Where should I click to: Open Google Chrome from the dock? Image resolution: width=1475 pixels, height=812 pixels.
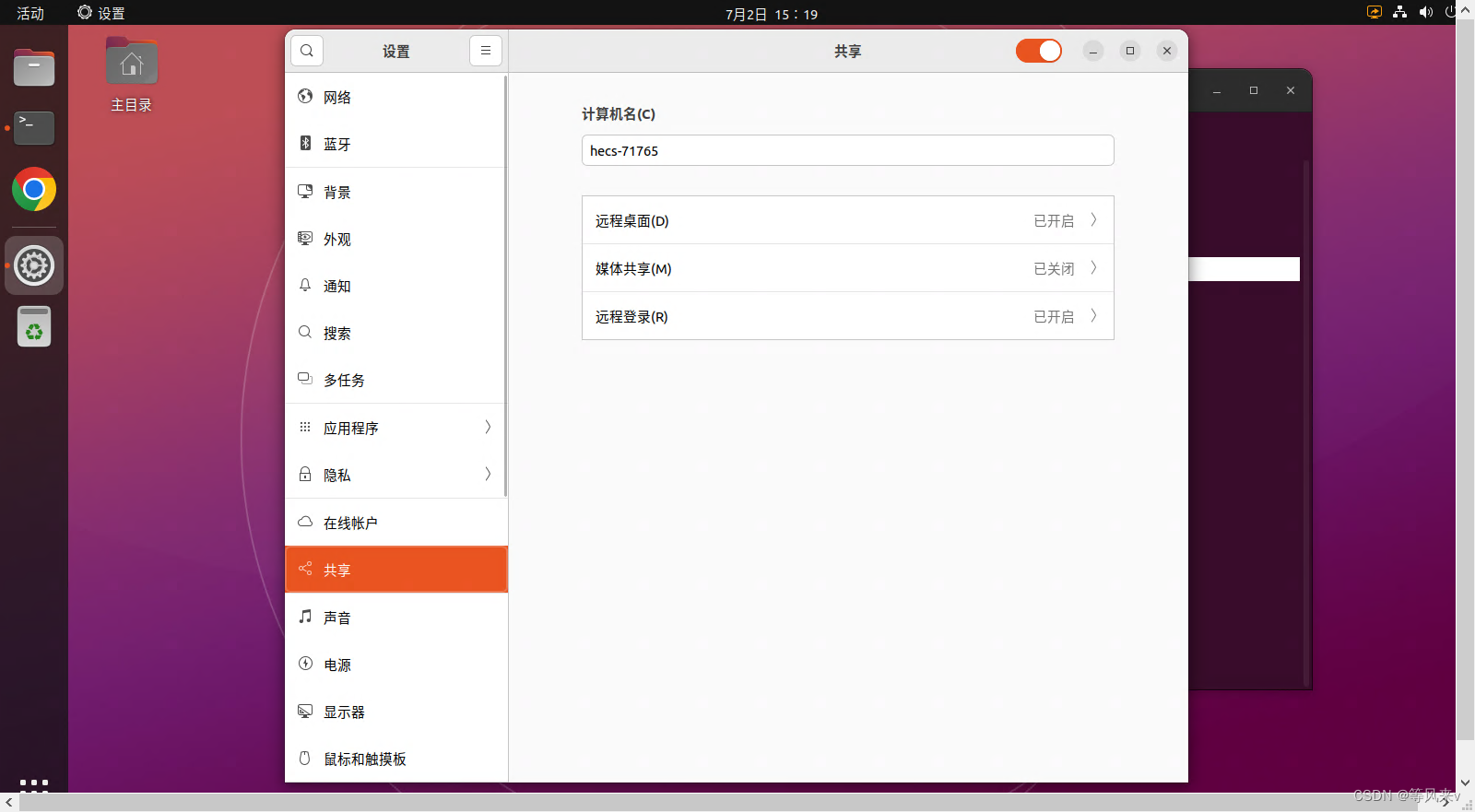coord(34,190)
